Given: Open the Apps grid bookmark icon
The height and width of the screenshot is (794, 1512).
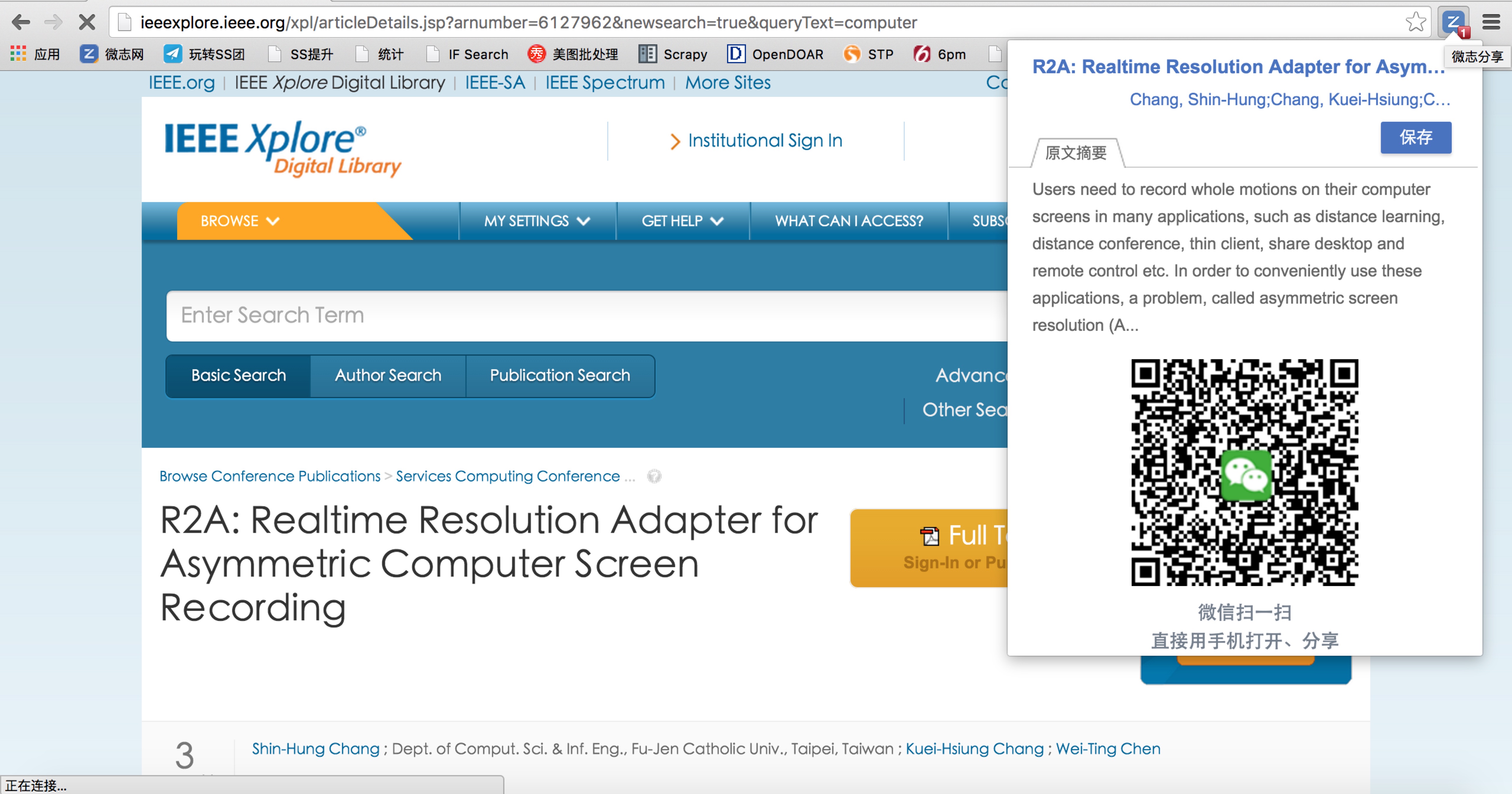Looking at the screenshot, I should (18, 54).
